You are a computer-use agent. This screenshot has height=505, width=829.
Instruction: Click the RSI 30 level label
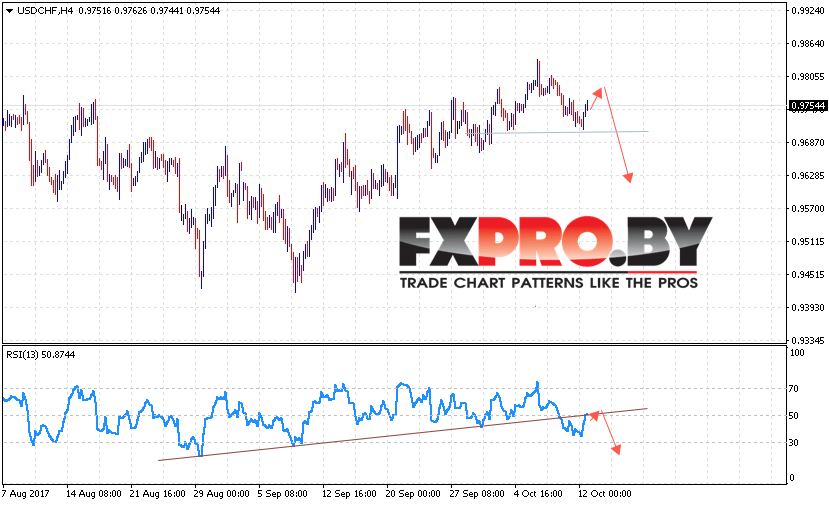[793, 443]
